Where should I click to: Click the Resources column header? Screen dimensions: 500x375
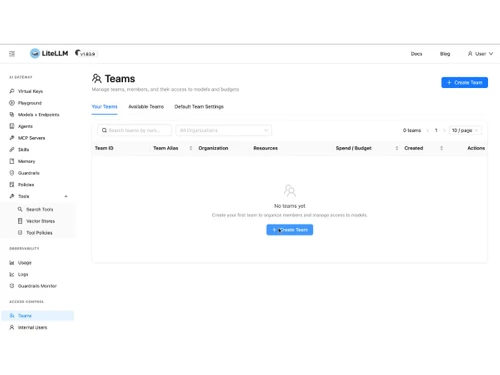tap(265, 148)
